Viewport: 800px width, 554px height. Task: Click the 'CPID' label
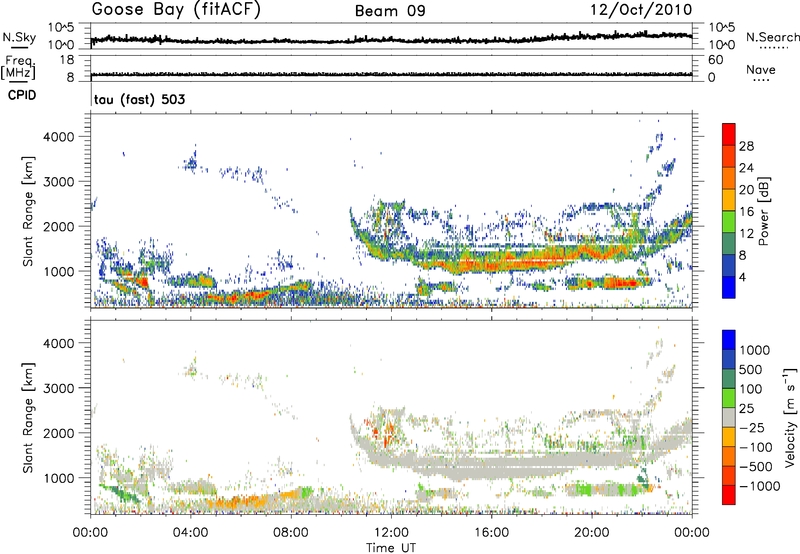click(x=22, y=95)
